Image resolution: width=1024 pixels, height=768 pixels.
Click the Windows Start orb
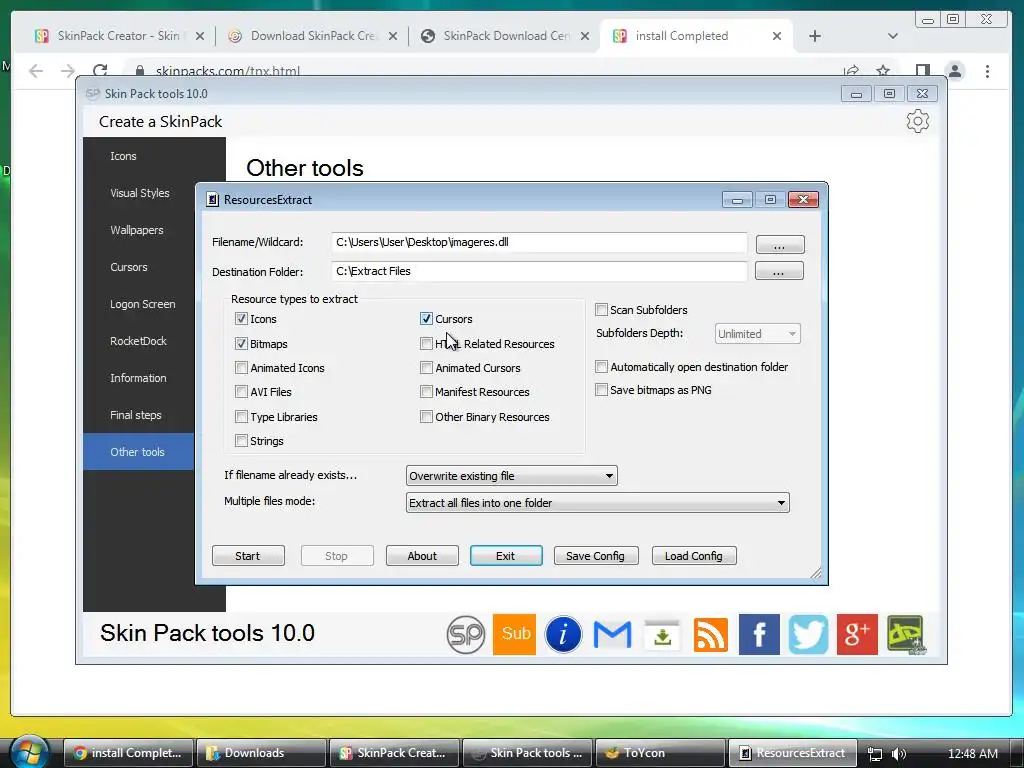click(x=29, y=752)
